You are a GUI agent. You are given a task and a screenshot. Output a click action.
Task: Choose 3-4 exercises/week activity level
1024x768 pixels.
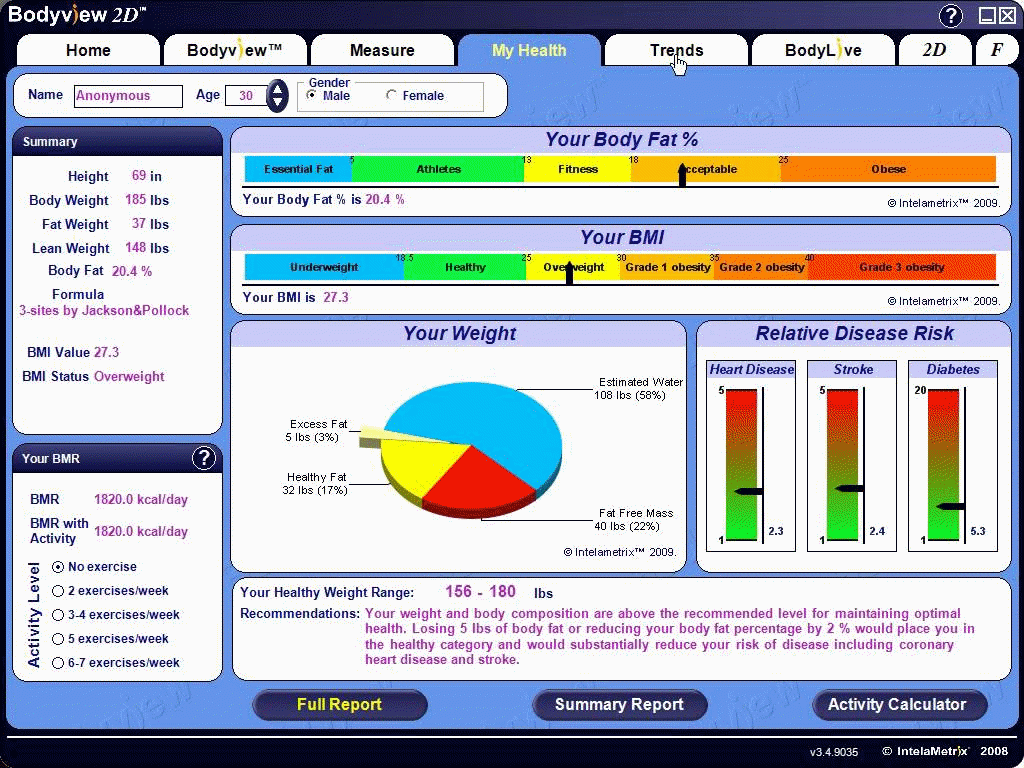58,615
